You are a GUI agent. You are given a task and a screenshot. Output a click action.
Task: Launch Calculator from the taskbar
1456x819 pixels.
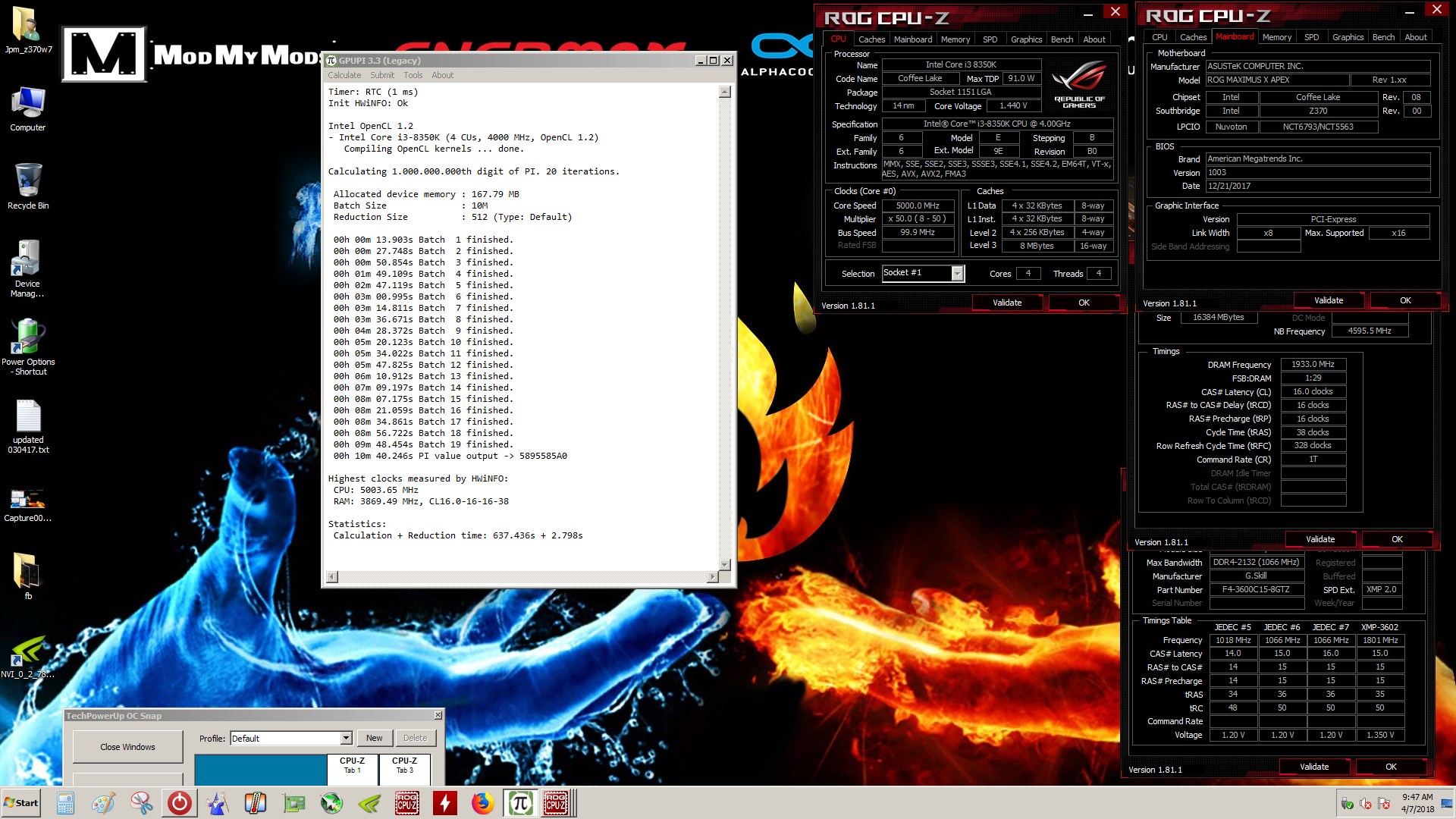coord(66,803)
